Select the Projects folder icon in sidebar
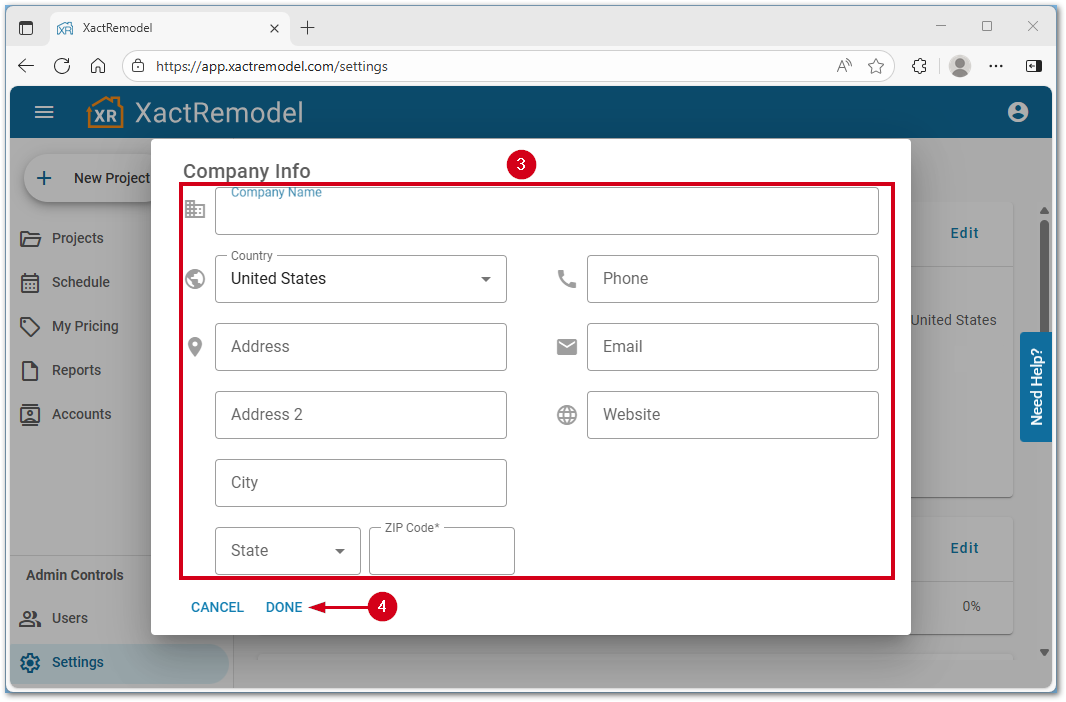The image size is (1066, 702). tap(31, 238)
